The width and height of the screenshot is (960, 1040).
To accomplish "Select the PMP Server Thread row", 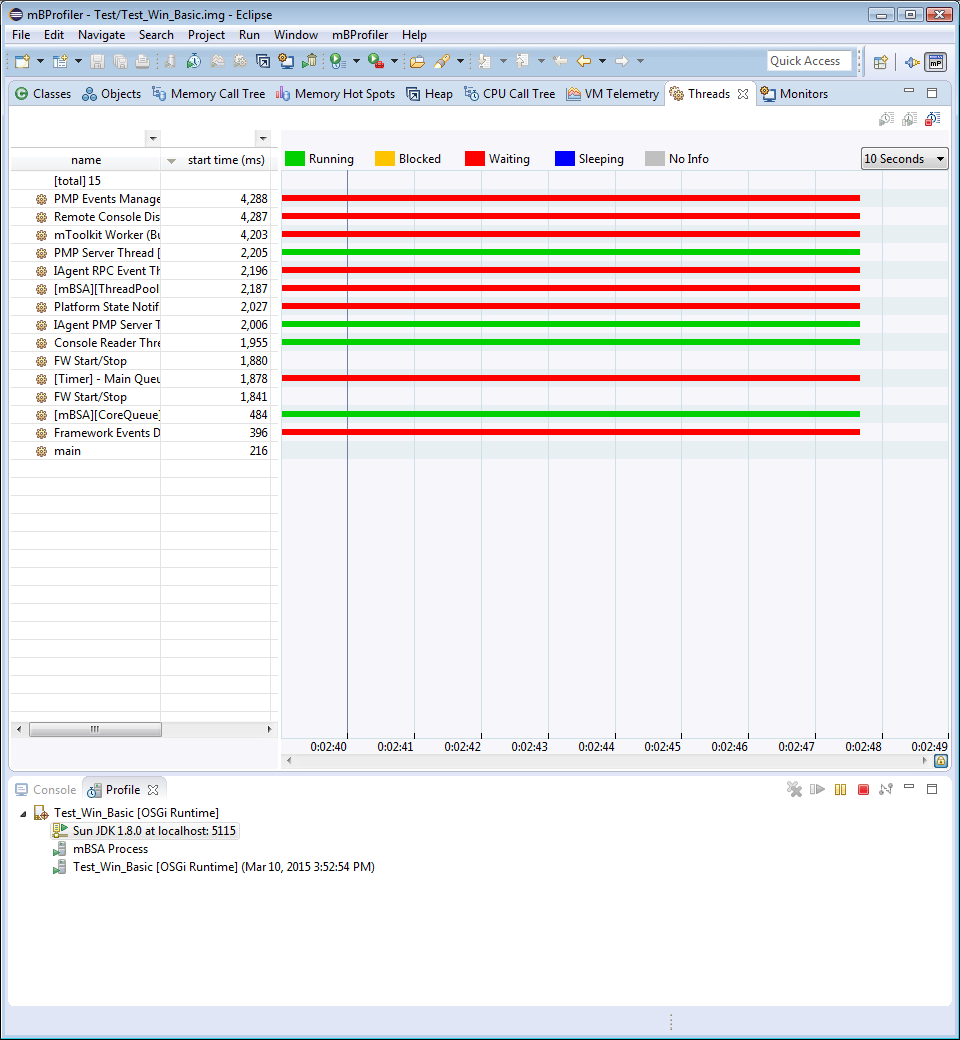I will pyautogui.click(x=107, y=253).
